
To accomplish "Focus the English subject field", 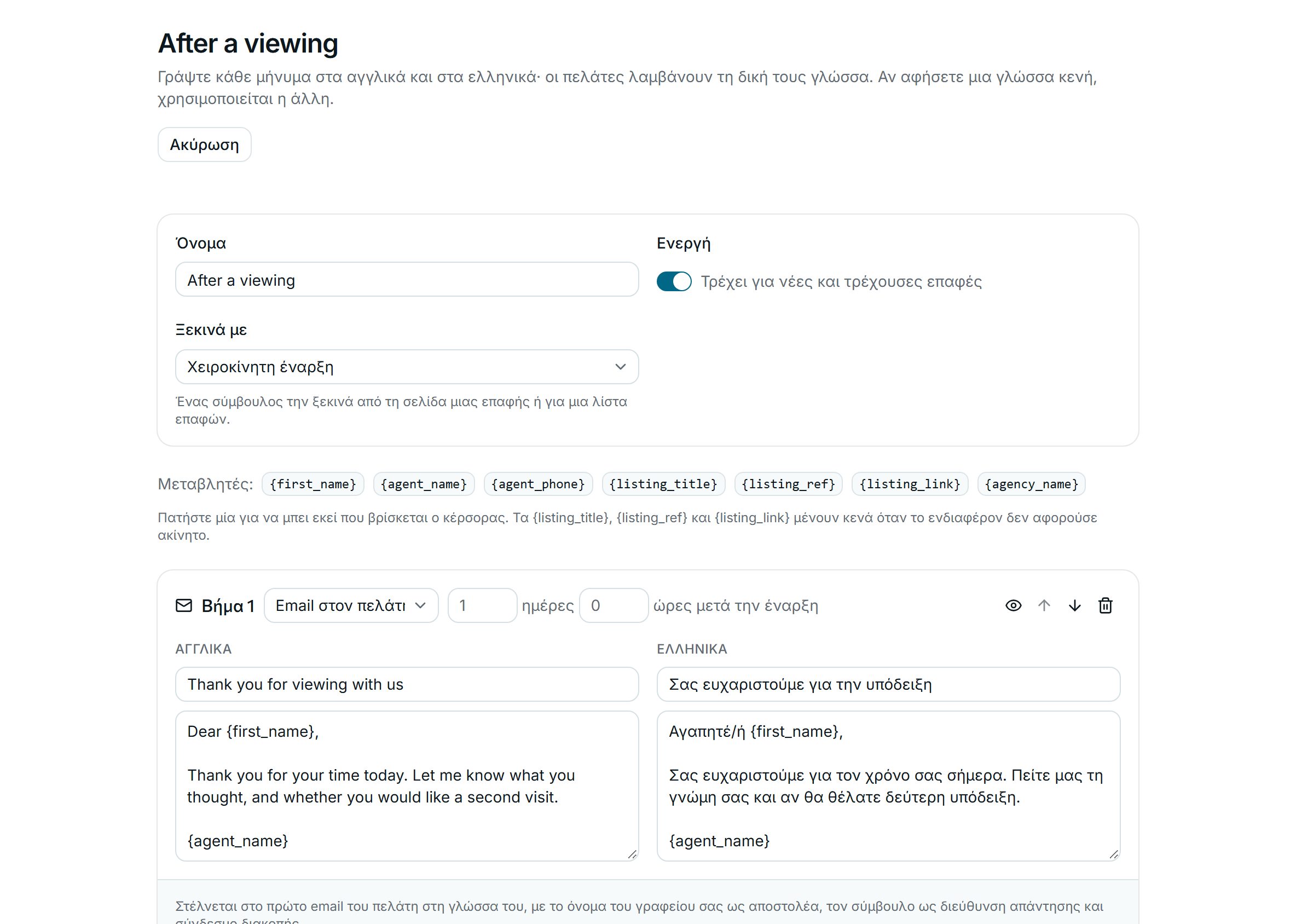I will 407,684.
